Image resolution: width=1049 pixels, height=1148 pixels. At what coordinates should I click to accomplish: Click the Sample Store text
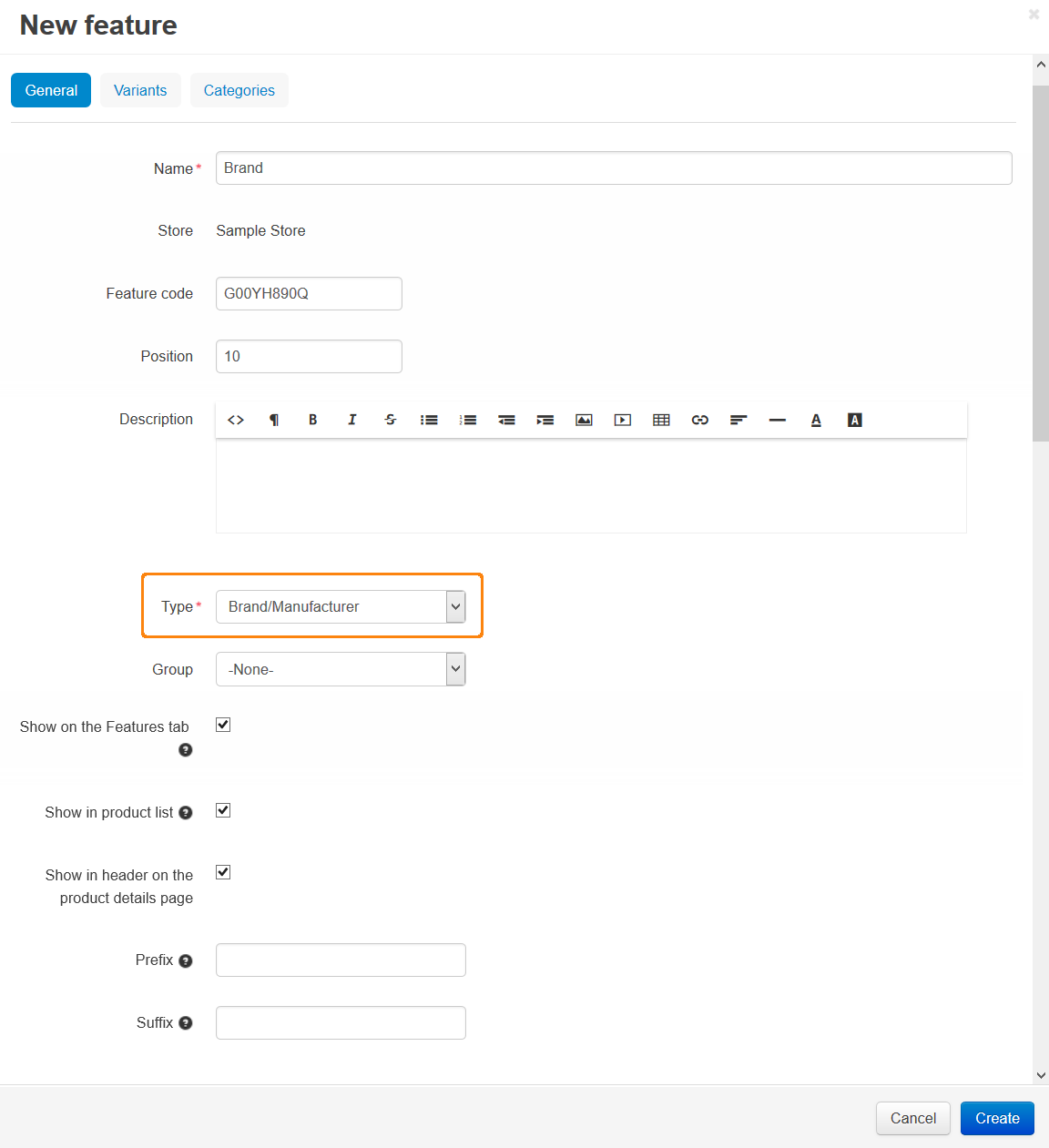(x=260, y=230)
